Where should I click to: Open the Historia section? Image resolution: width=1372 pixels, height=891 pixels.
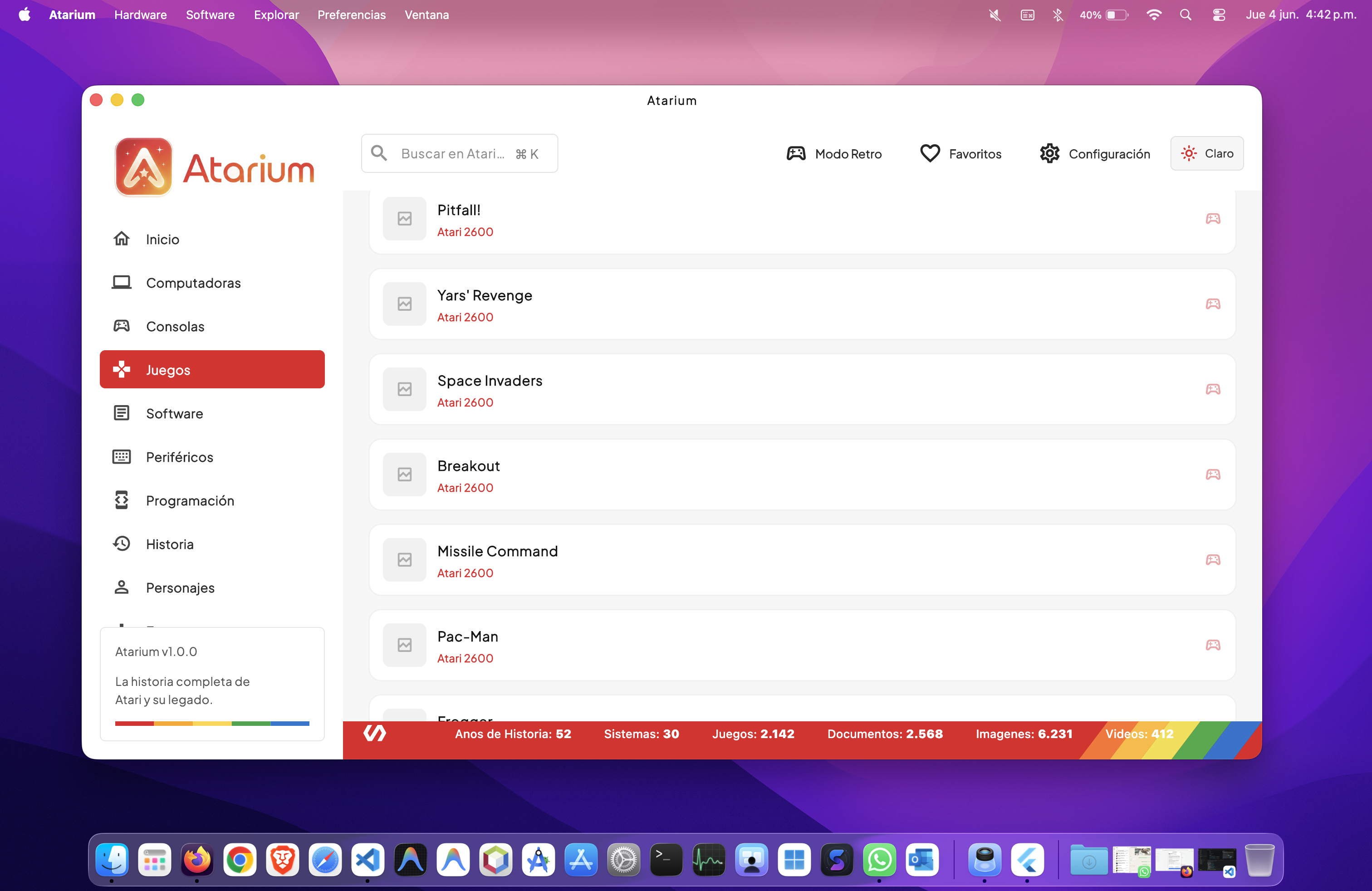211,543
